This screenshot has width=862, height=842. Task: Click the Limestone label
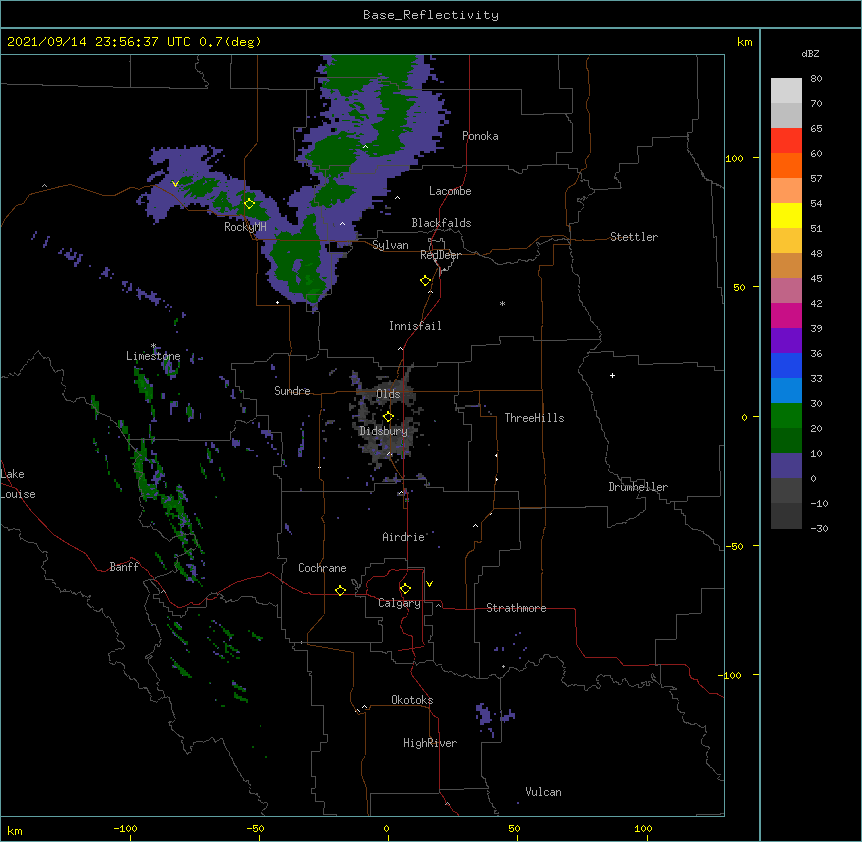tap(153, 356)
